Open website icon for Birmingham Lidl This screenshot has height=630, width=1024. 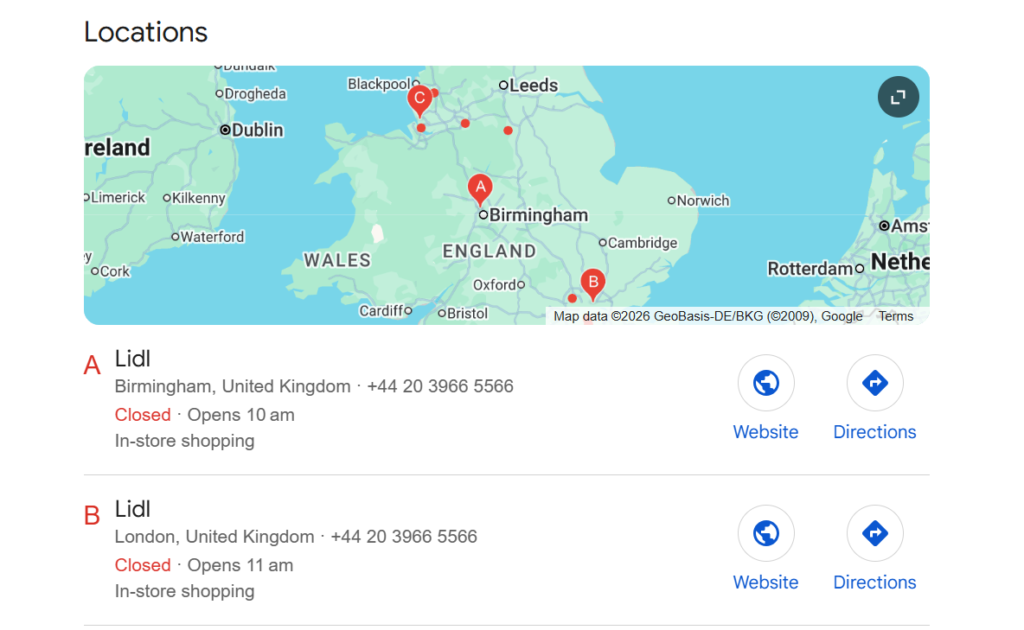pyautogui.click(x=766, y=383)
